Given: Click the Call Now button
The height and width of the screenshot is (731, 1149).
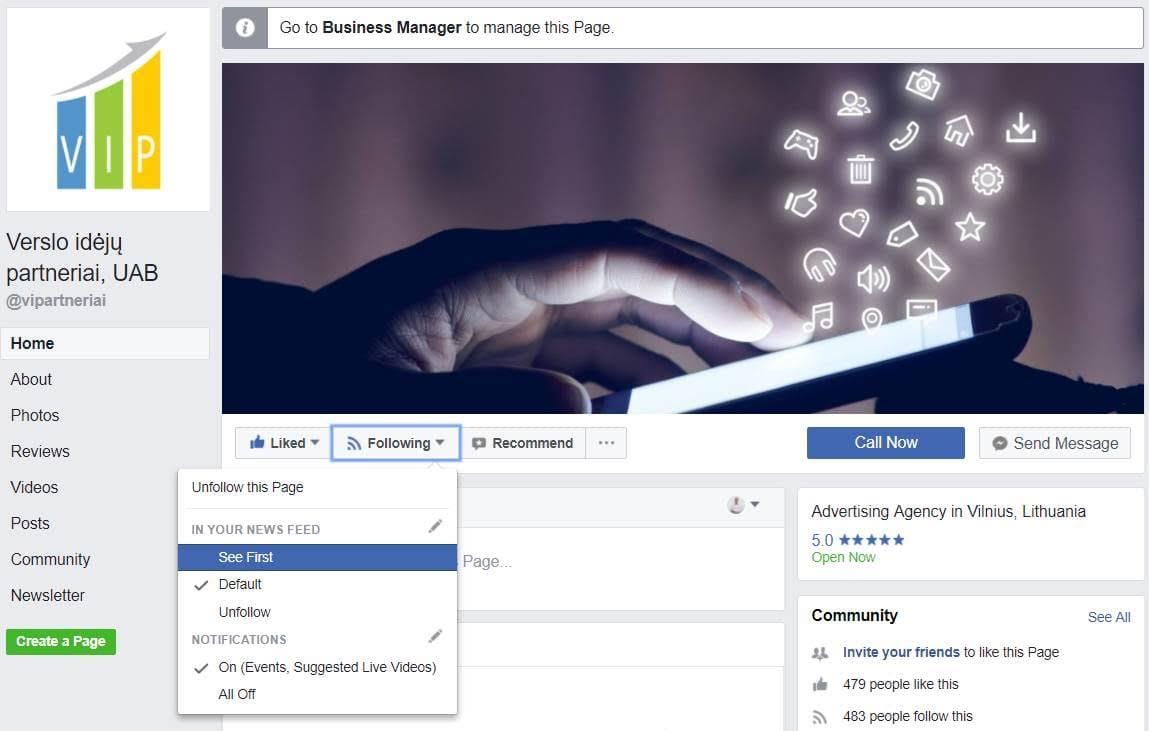Looking at the screenshot, I should (x=885, y=443).
